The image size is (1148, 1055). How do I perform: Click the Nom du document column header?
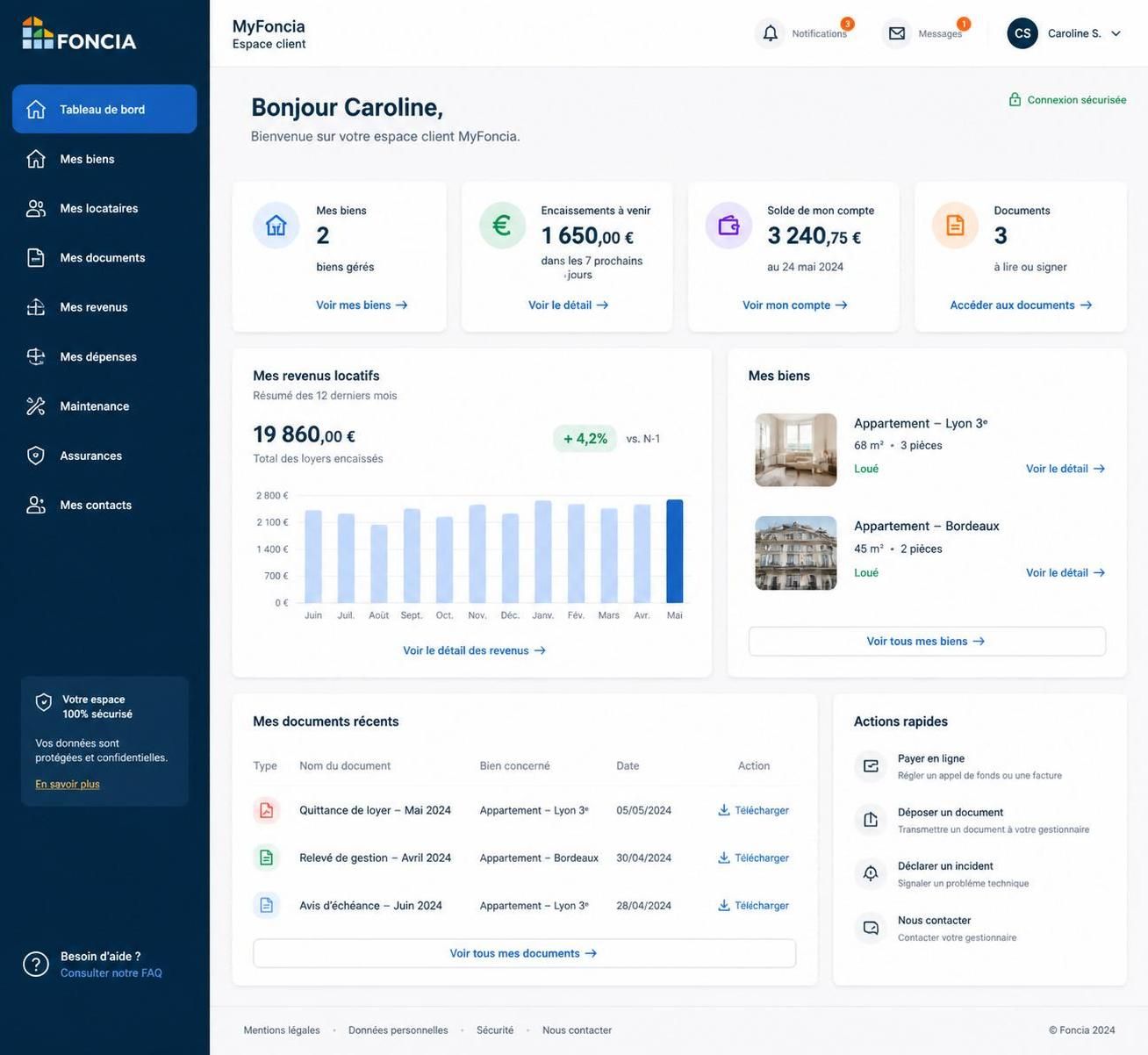345,765
